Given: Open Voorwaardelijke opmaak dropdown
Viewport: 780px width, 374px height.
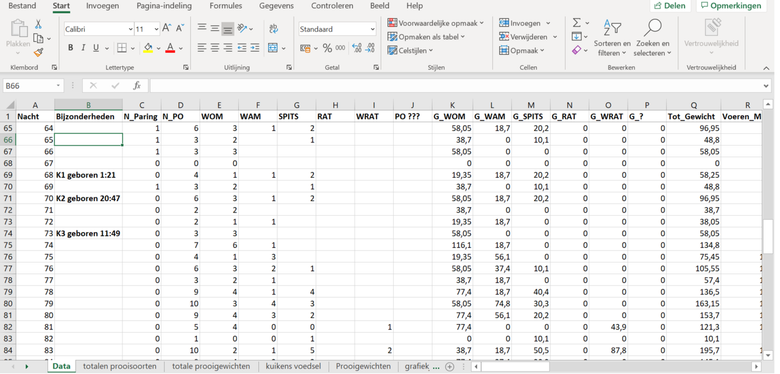Looking at the screenshot, I should point(435,23).
